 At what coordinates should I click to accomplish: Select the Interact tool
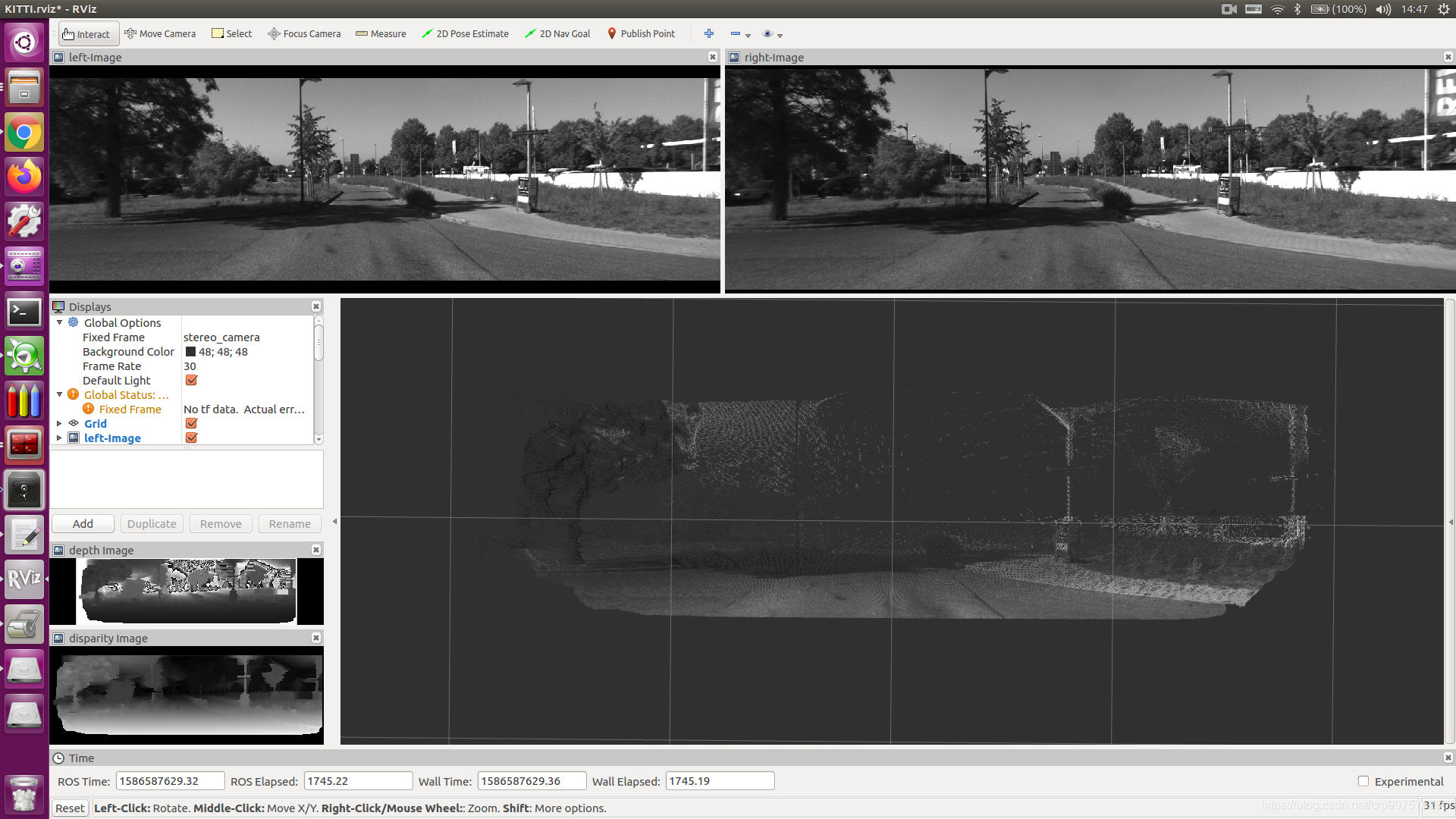pos(89,34)
